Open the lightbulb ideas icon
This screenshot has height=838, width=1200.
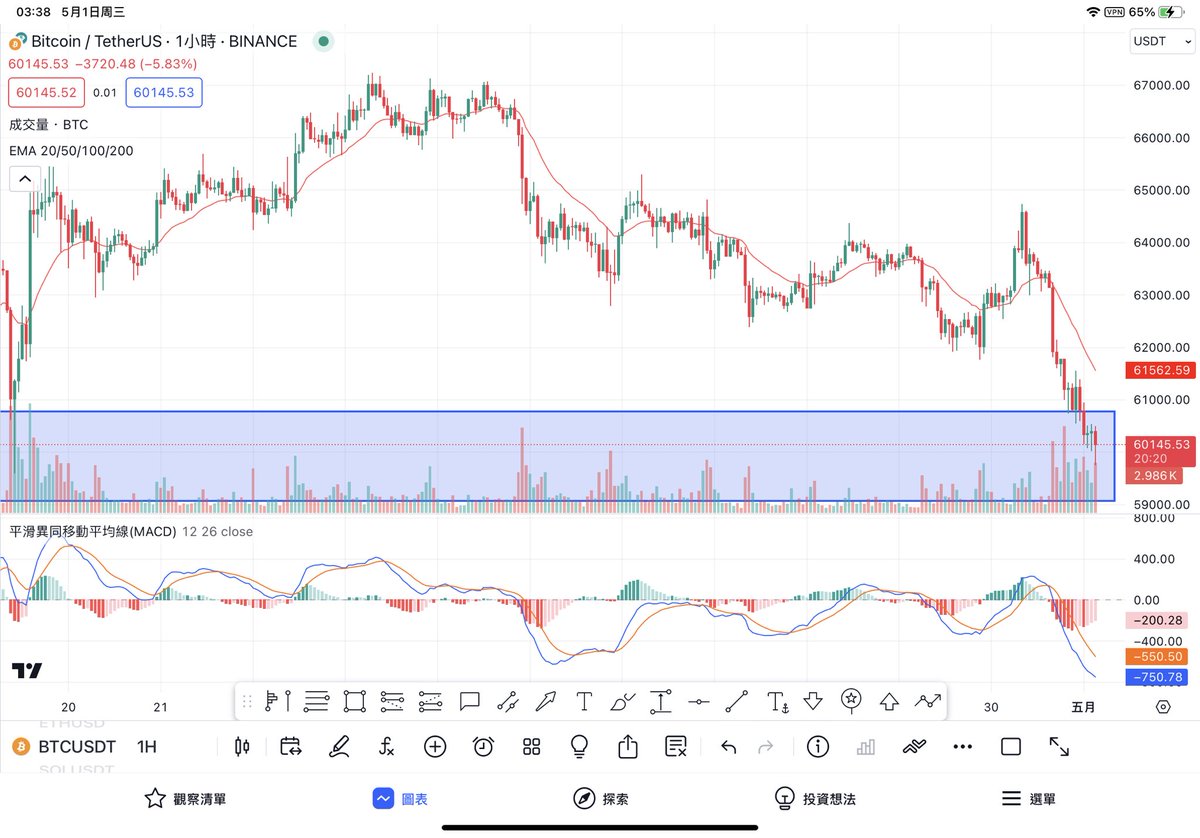(x=579, y=746)
